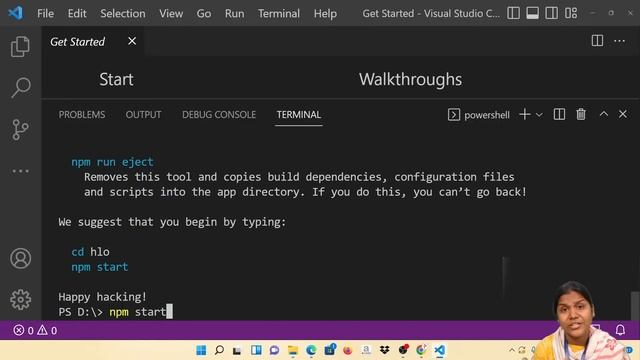The height and width of the screenshot is (360, 640).
Task: Switch to the TERMINAL tab
Action: (x=299, y=115)
